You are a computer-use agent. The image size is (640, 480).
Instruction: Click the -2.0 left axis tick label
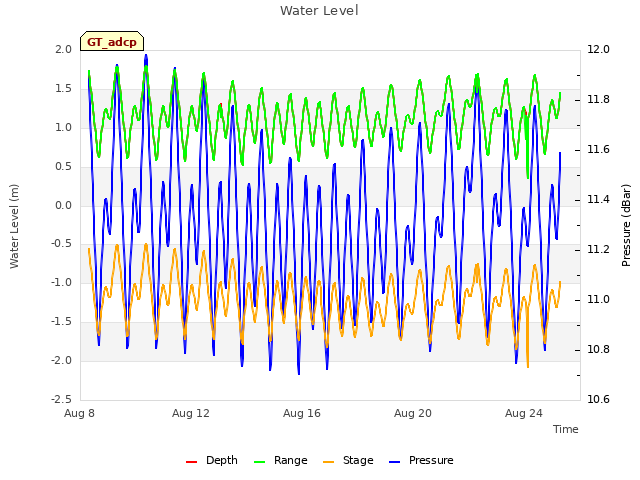click(61, 360)
